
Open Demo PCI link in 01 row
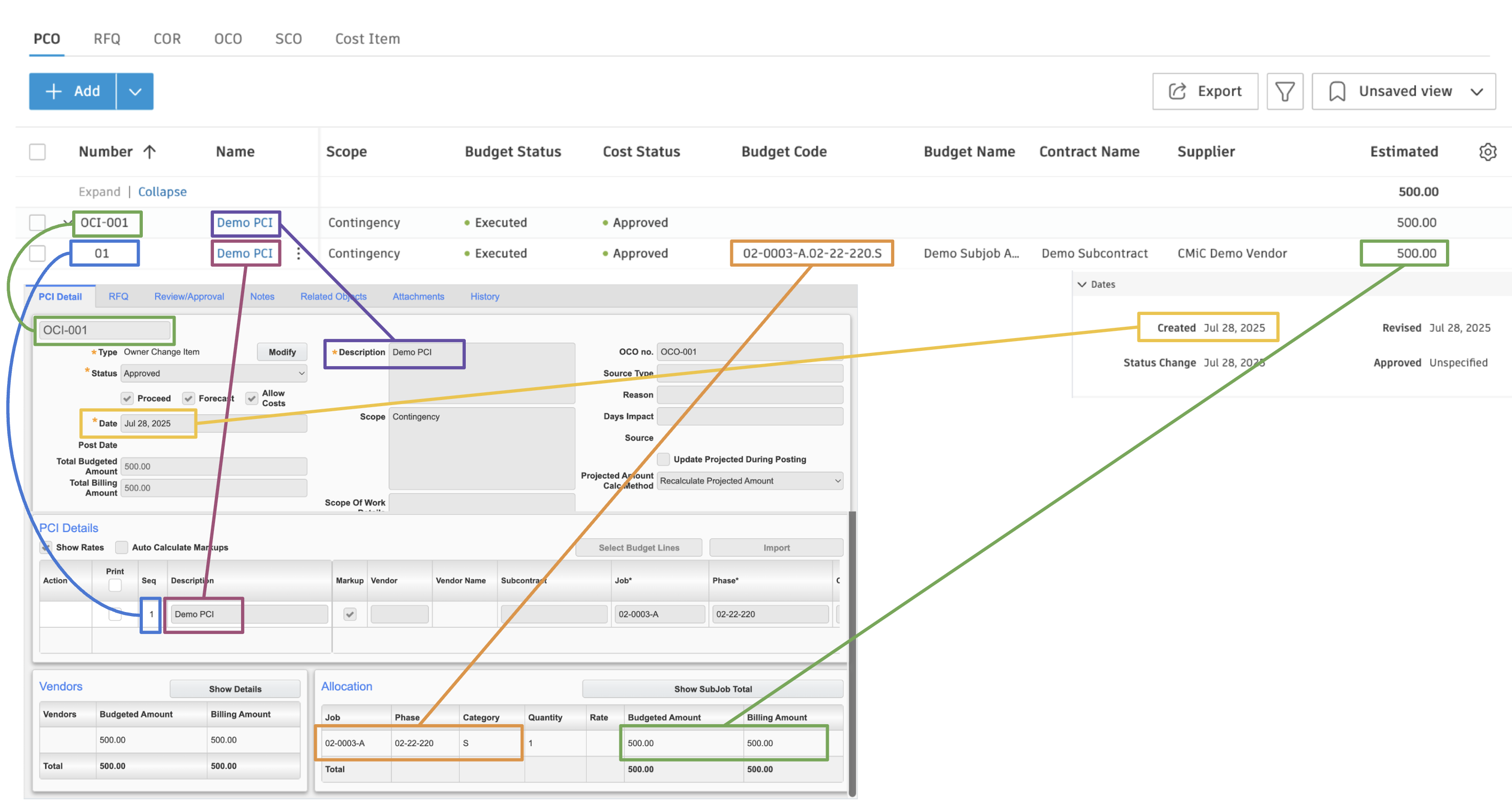click(244, 253)
